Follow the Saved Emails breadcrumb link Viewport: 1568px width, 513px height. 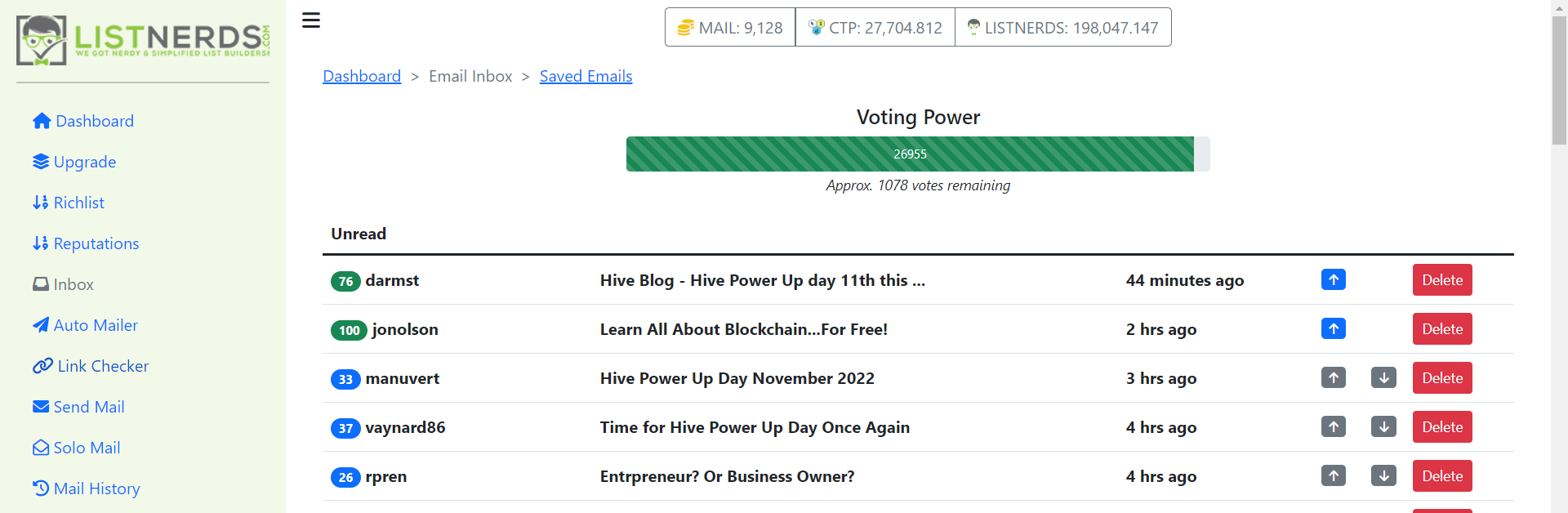click(x=586, y=76)
